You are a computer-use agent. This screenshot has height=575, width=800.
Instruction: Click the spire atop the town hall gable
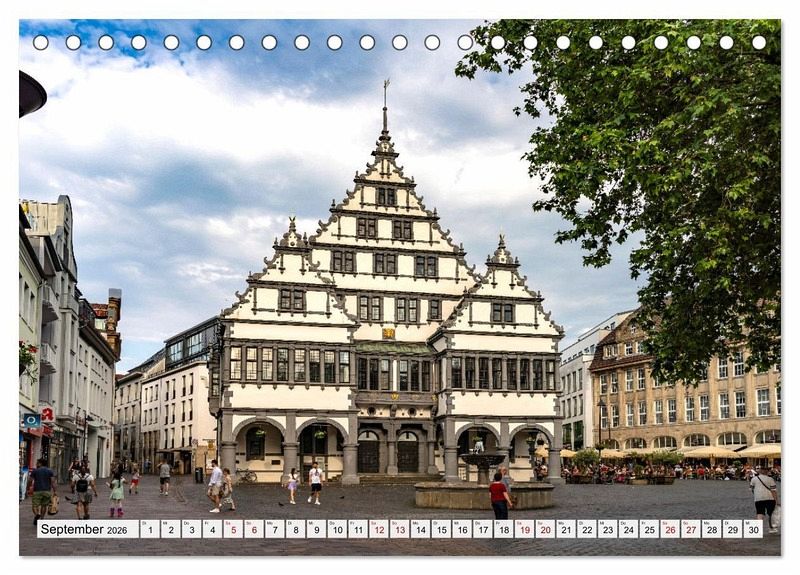pyautogui.click(x=385, y=110)
